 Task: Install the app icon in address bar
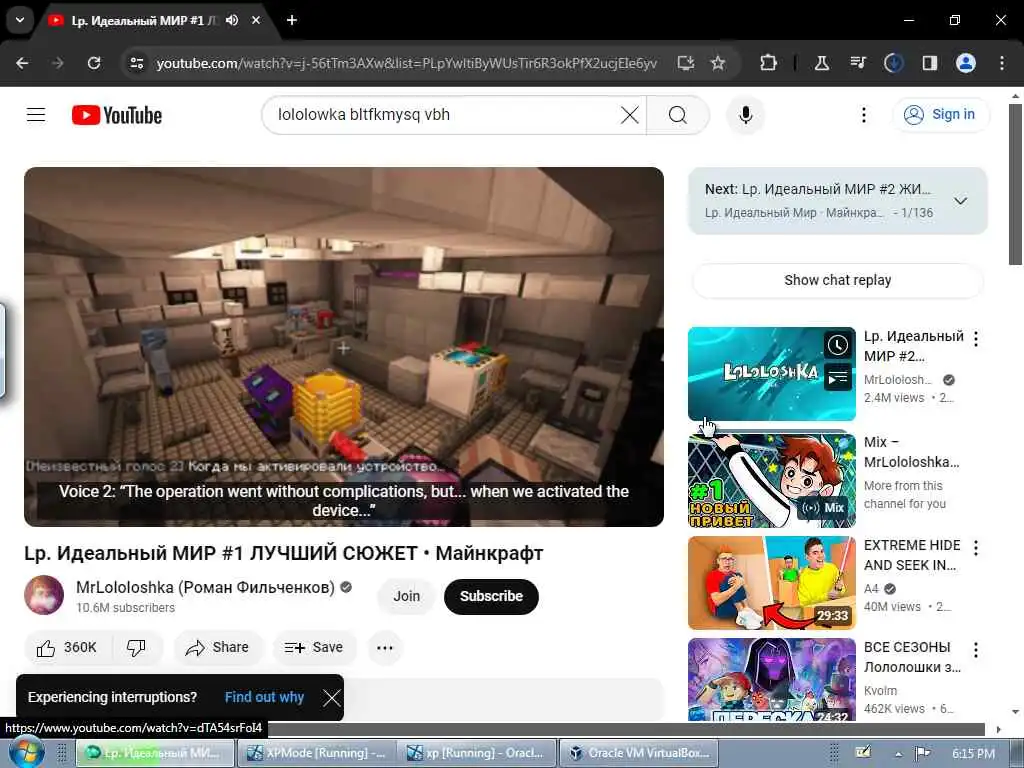click(686, 63)
